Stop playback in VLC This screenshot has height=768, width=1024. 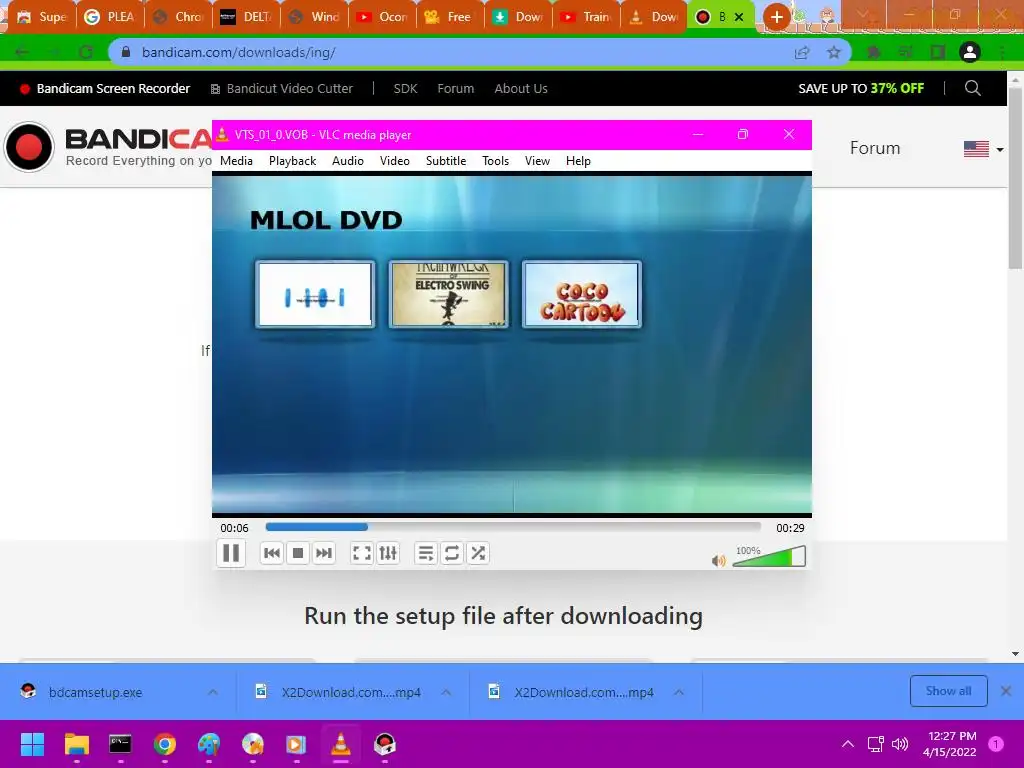[298, 553]
